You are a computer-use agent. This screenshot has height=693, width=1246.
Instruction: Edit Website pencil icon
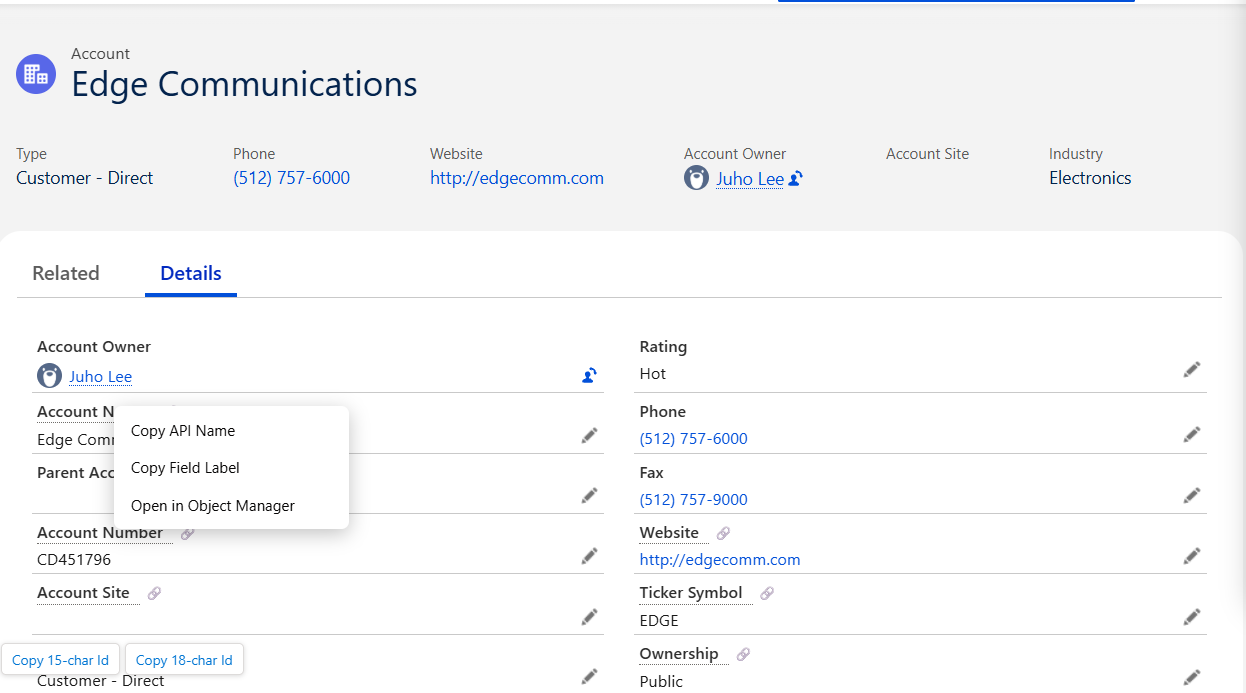point(1192,555)
